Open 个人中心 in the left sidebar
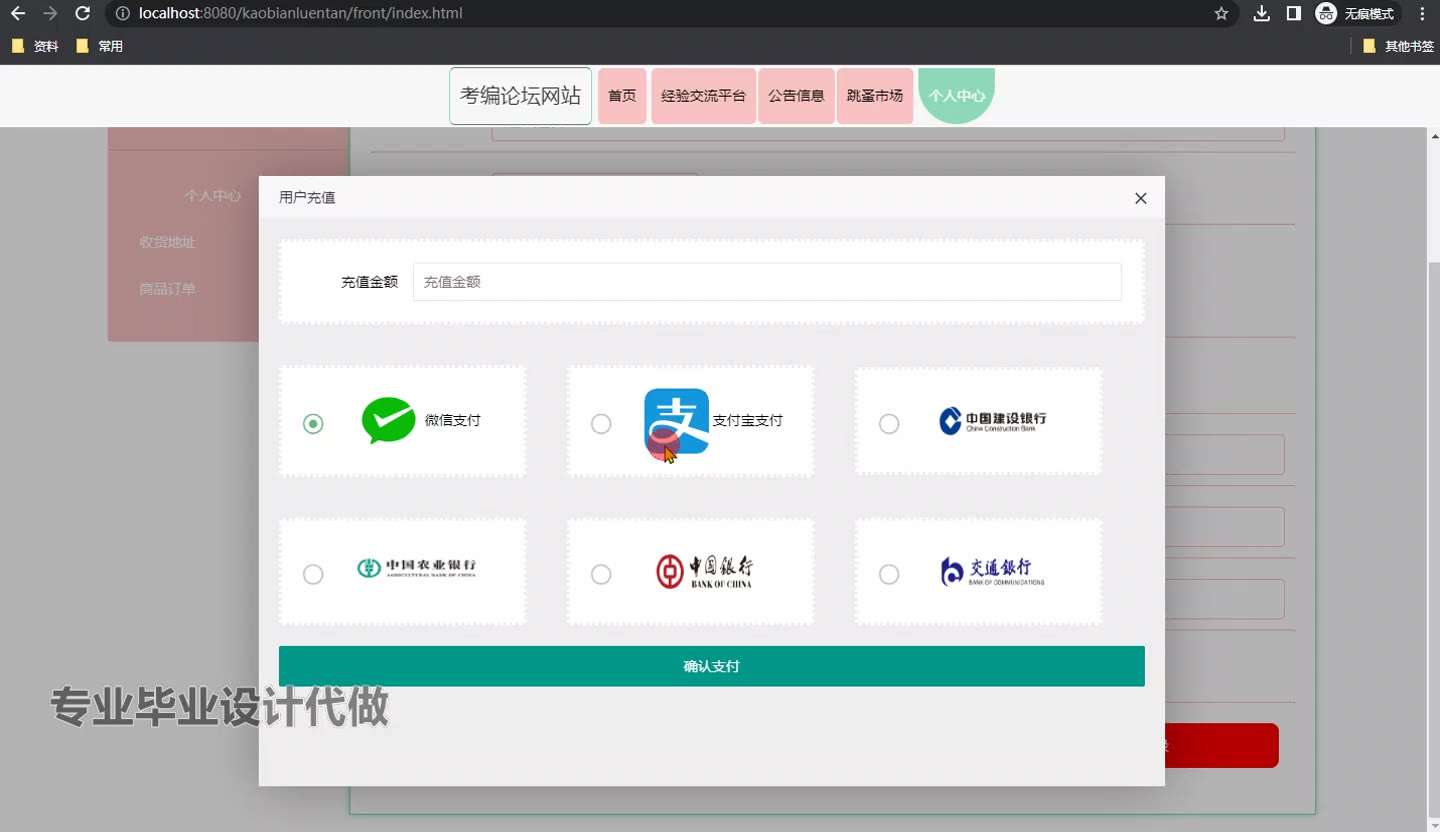This screenshot has width=1440, height=832. (212, 196)
